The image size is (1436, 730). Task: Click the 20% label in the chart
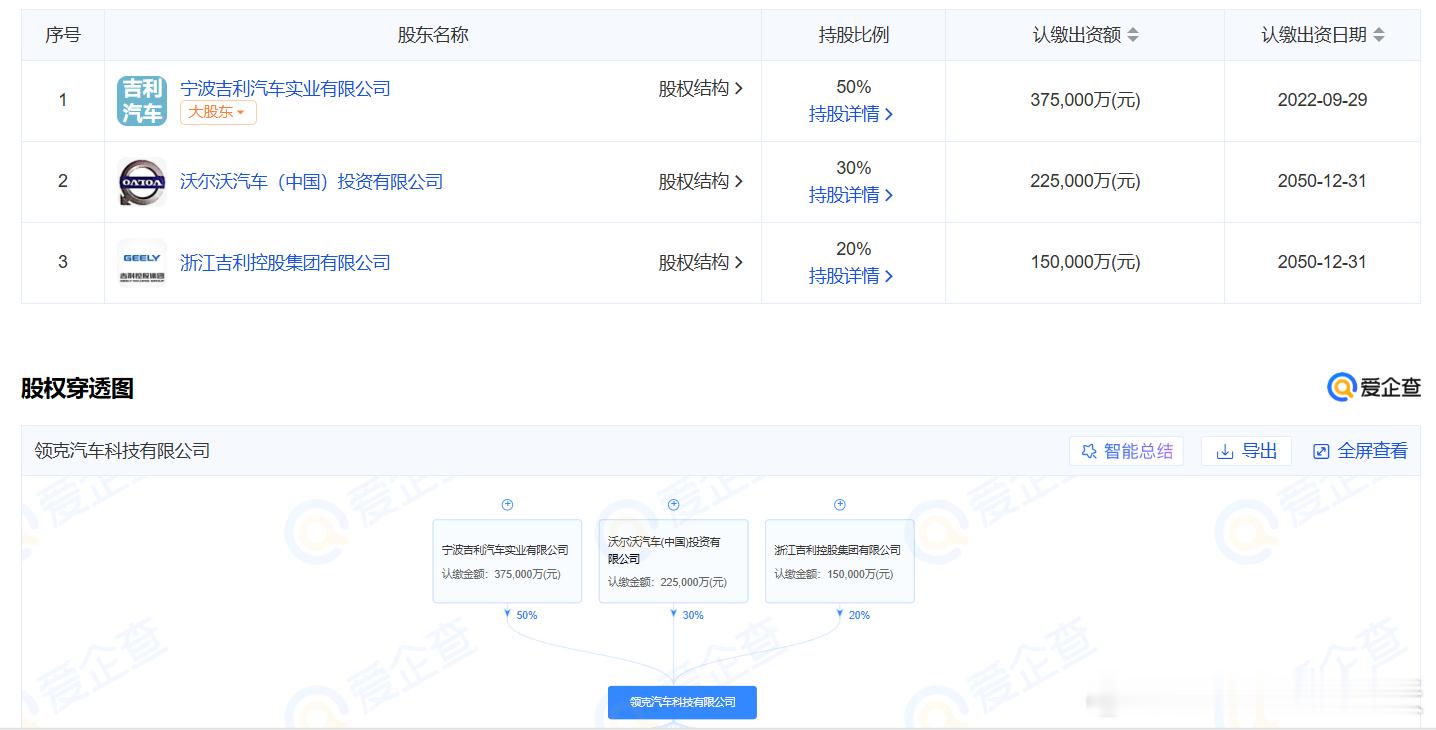pos(859,616)
